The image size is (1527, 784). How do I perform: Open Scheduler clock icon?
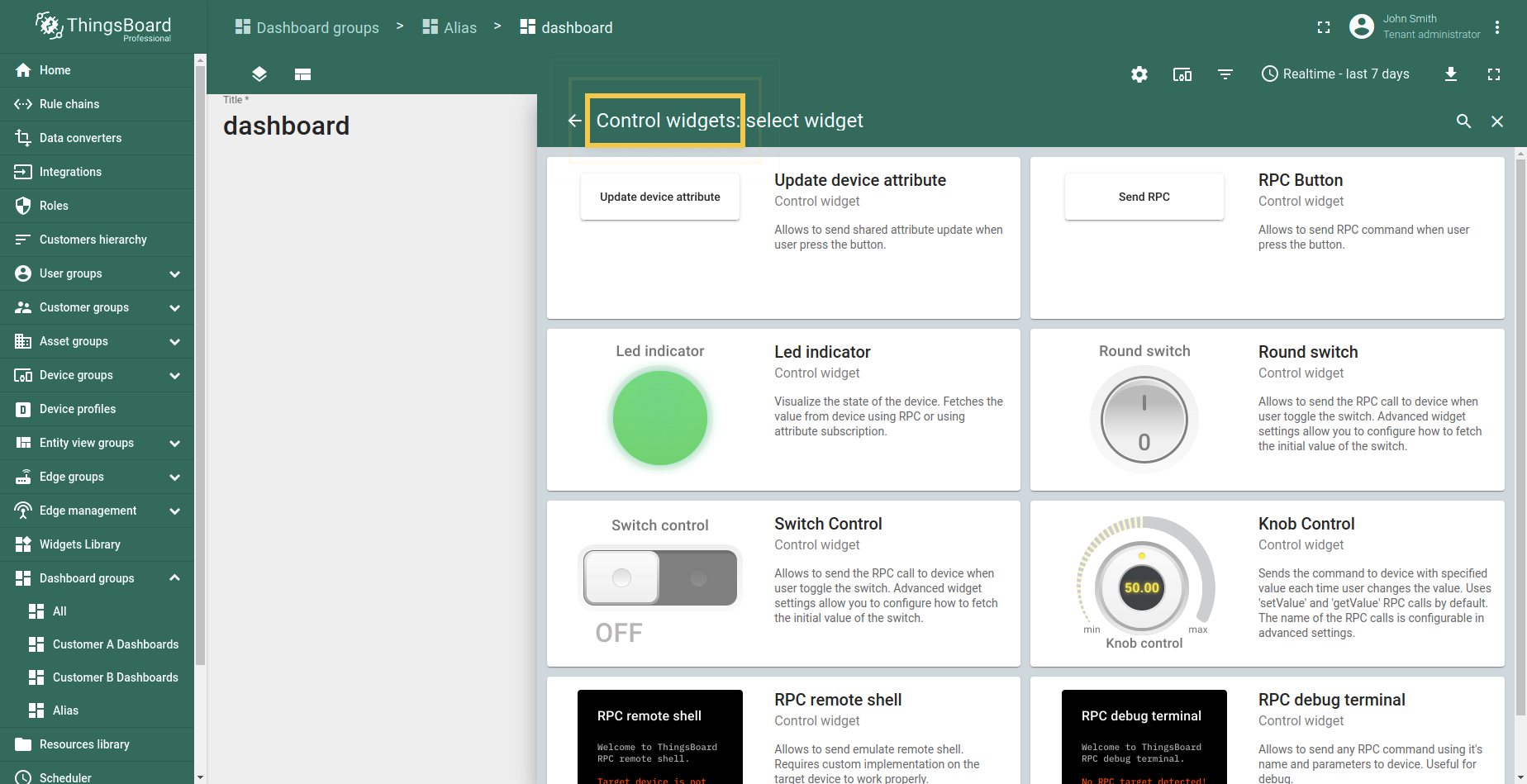coord(23,777)
